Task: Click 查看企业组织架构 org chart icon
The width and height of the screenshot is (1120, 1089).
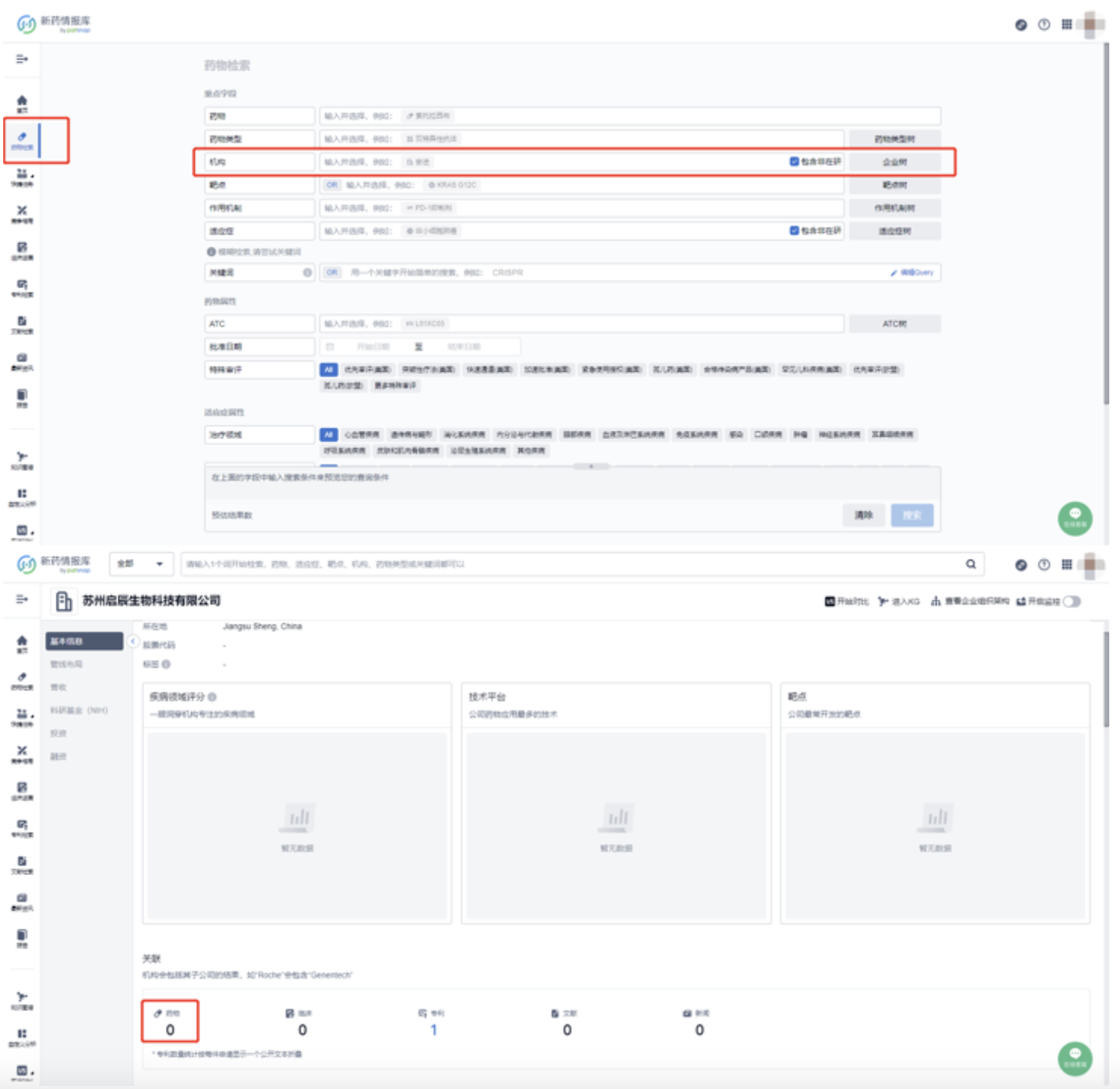Action: (935, 602)
